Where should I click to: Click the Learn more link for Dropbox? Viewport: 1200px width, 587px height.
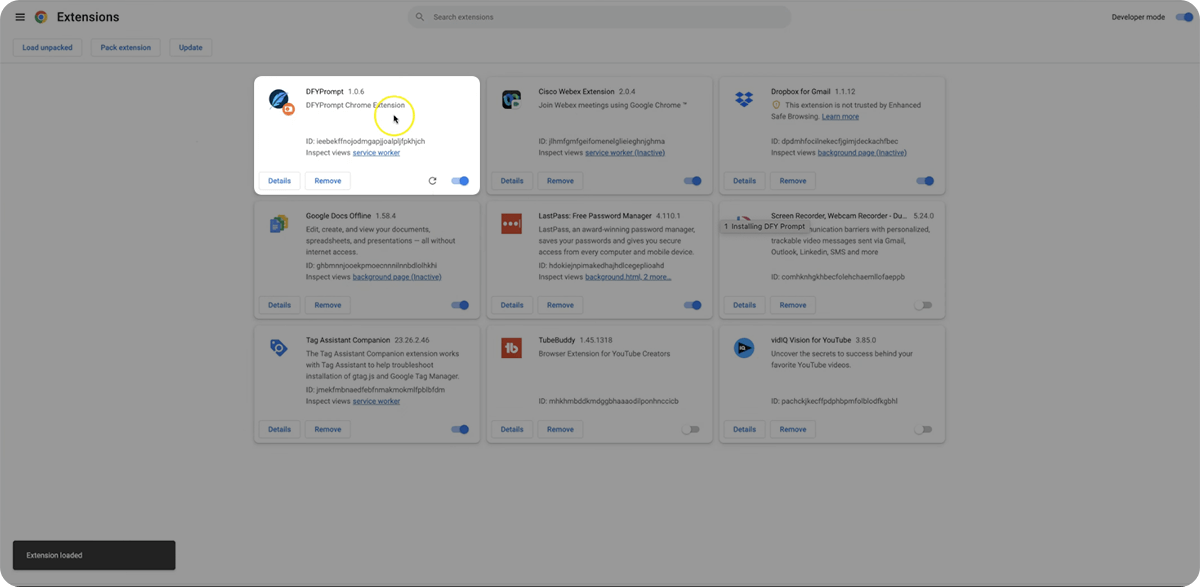coord(840,117)
